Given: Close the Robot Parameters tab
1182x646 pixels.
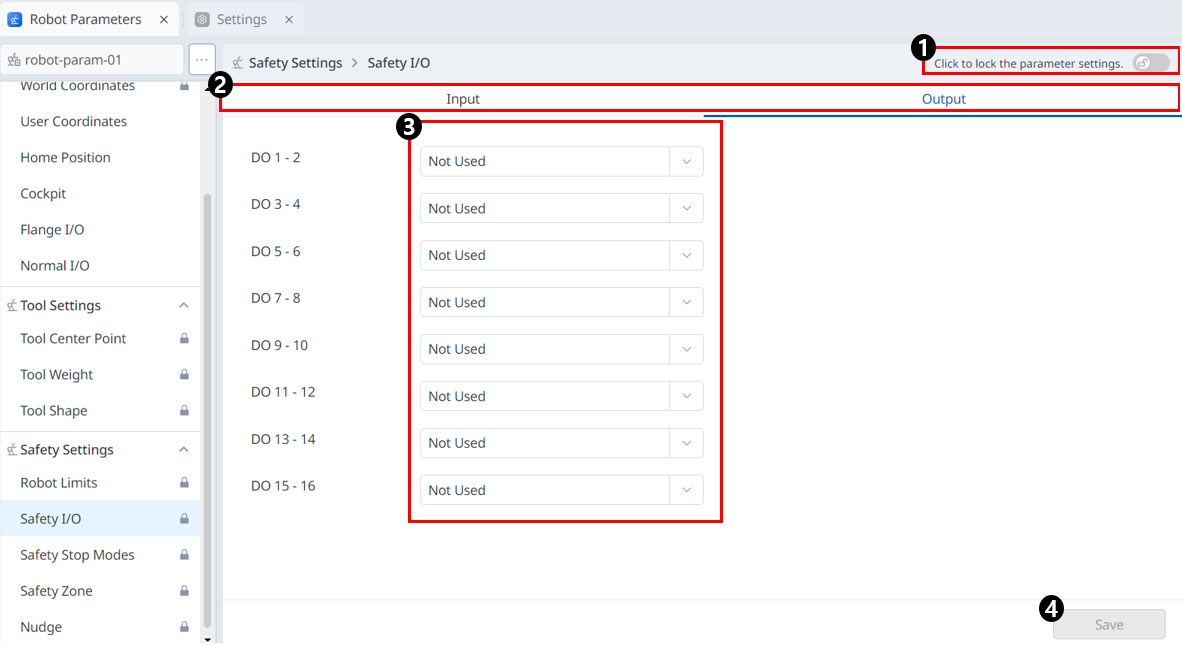Looking at the screenshot, I should [x=164, y=19].
